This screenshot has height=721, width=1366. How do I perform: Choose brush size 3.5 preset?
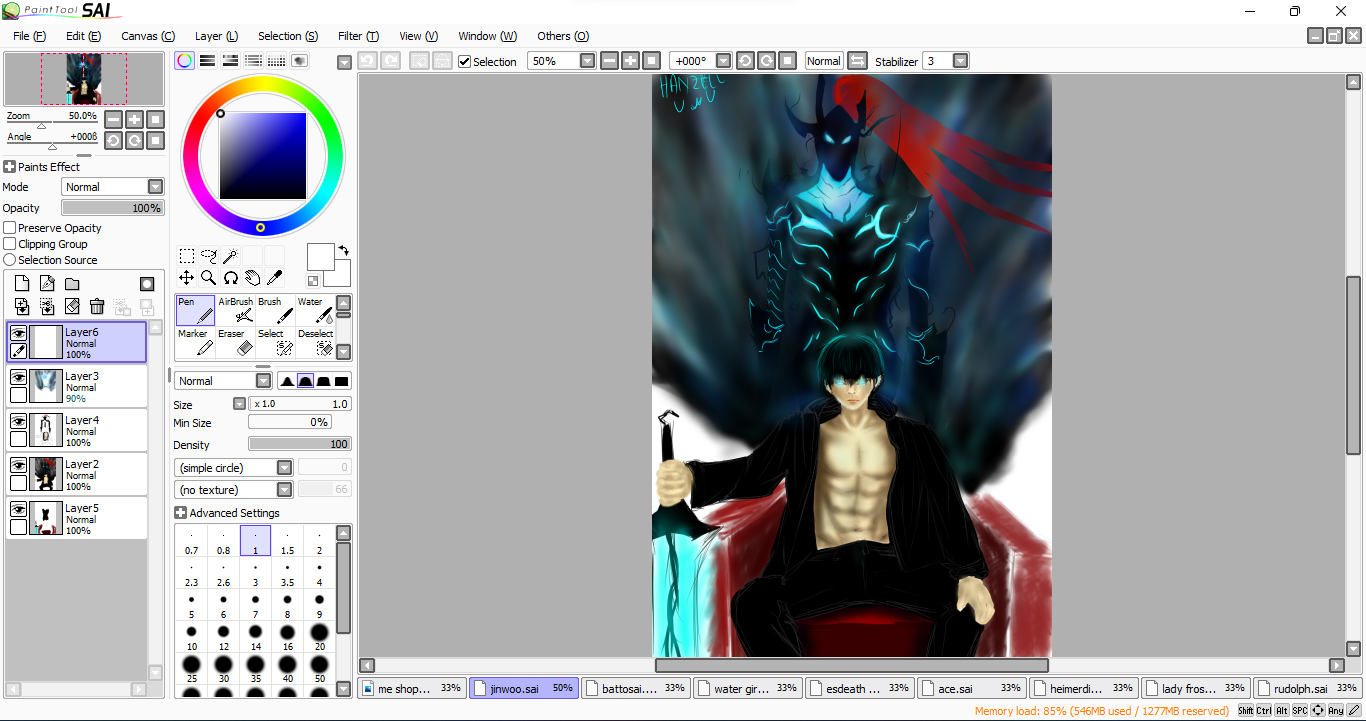point(287,573)
